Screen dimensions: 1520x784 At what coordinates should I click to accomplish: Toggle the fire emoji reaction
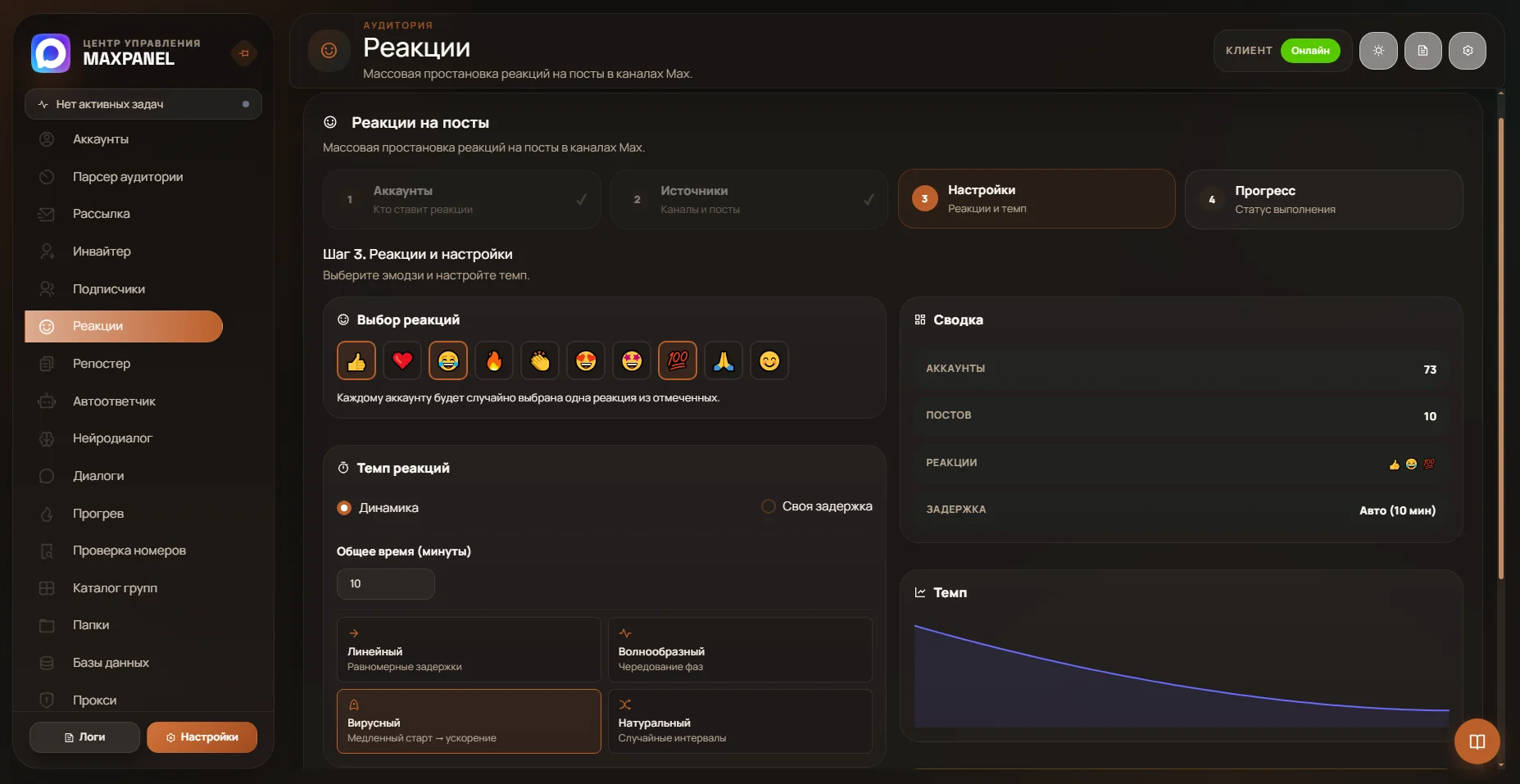494,360
